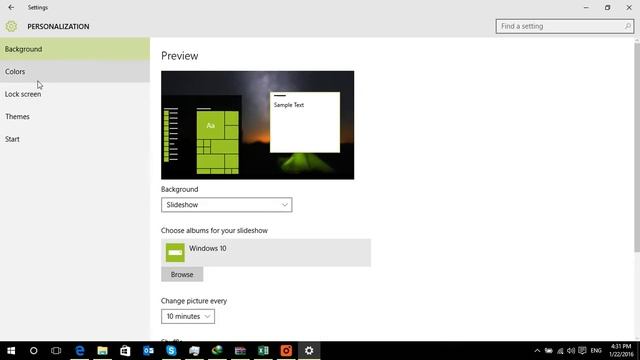Go back with the Settings back arrow
This screenshot has width=640, height=360.
[x=11, y=7]
